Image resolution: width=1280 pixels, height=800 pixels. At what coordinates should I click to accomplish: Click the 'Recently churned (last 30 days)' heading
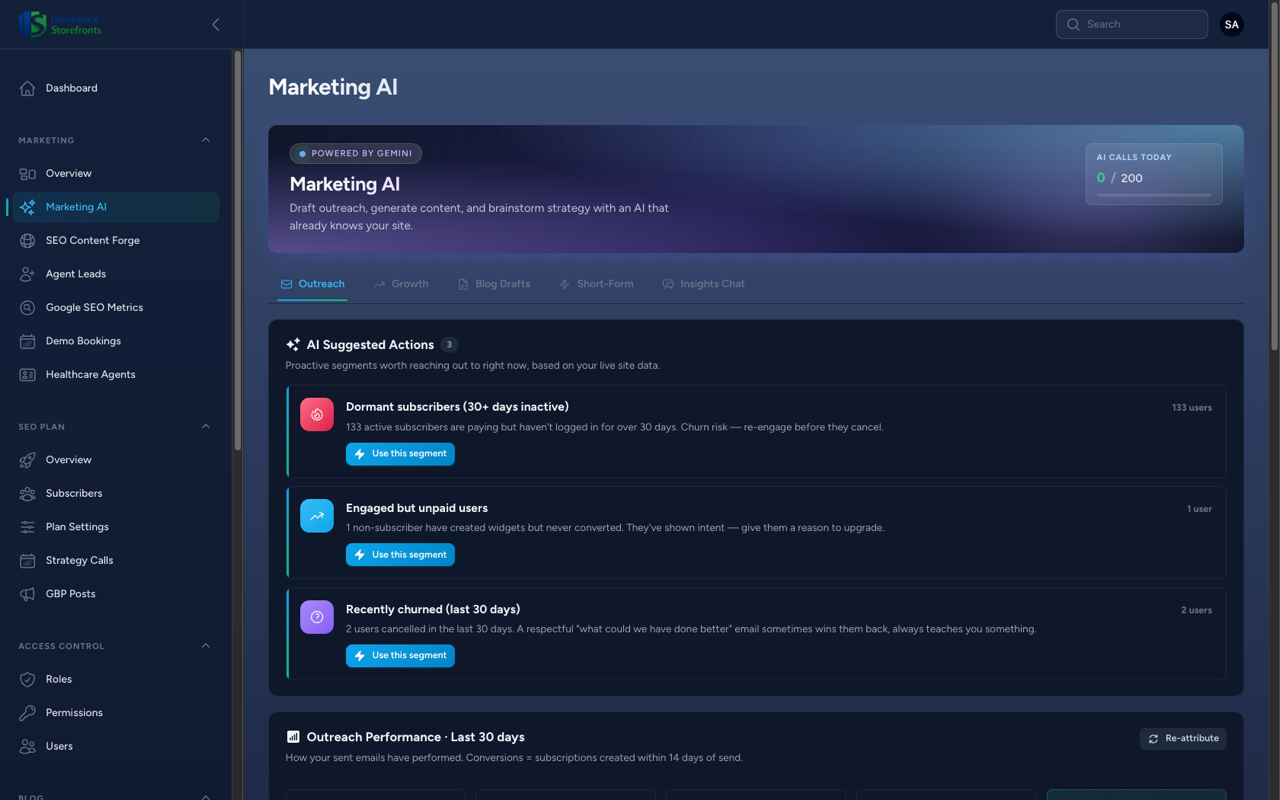coord(433,609)
